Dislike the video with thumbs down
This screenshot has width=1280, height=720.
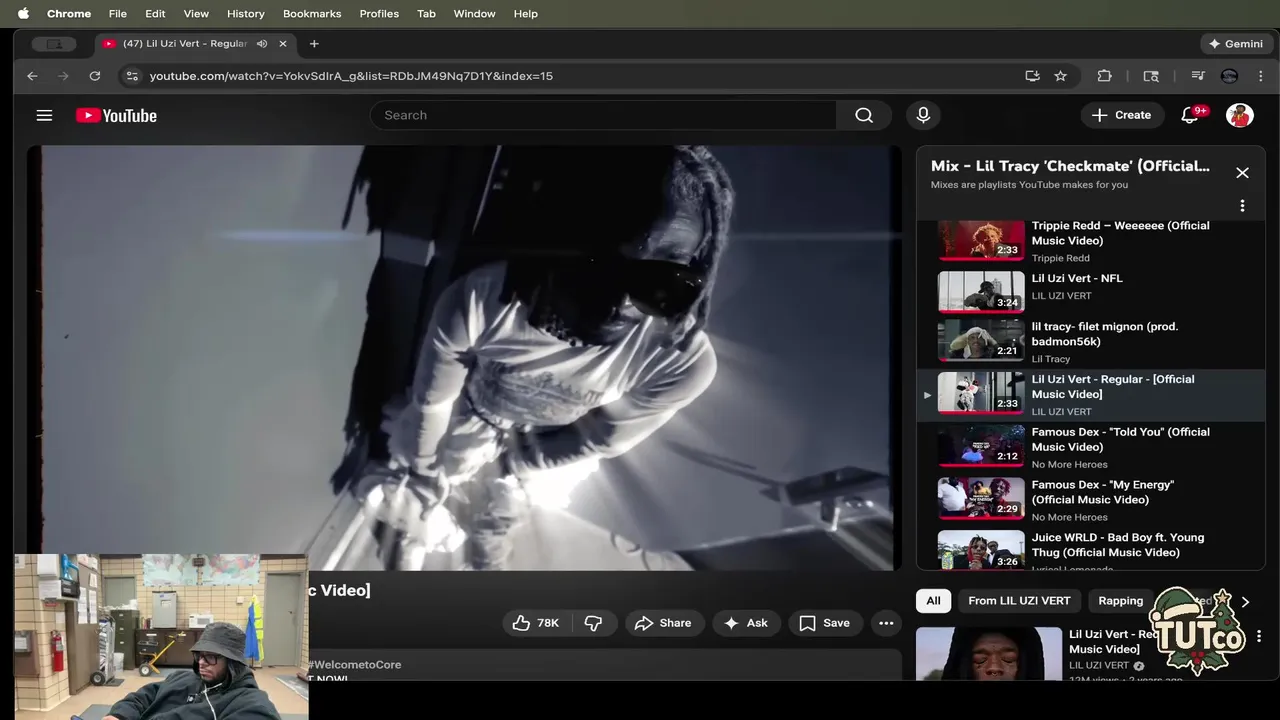(593, 623)
